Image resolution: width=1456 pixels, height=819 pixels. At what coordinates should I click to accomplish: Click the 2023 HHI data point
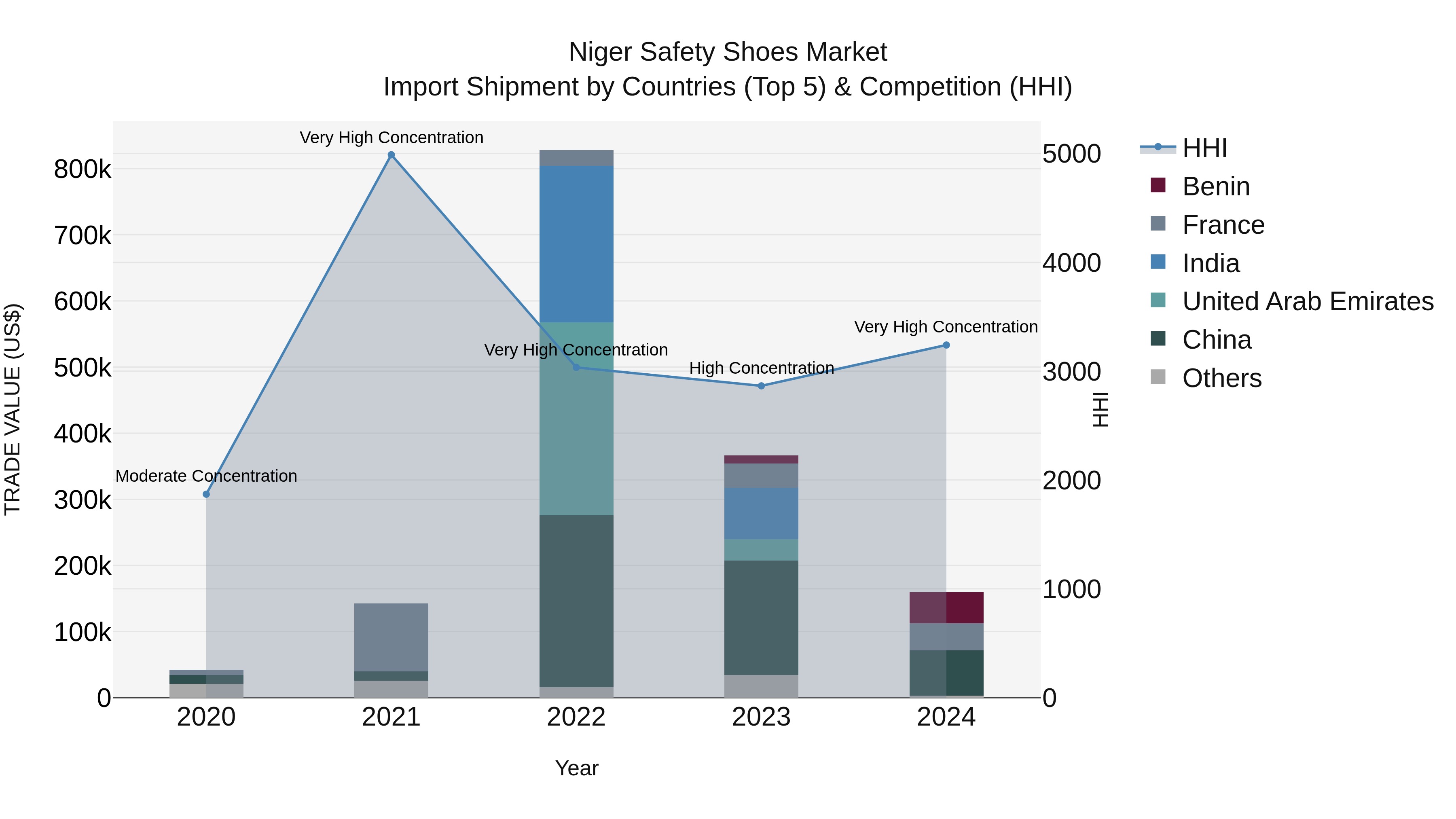pyautogui.click(x=761, y=386)
